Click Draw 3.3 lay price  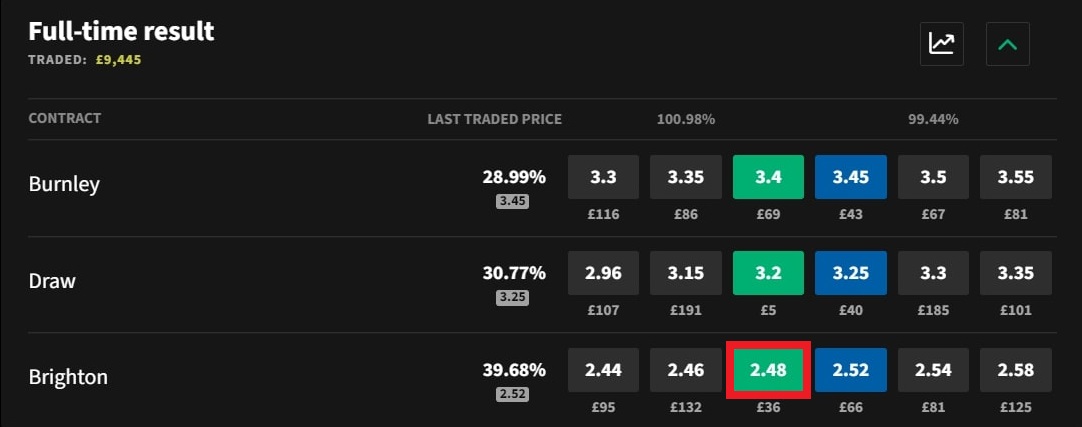[x=933, y=273]
